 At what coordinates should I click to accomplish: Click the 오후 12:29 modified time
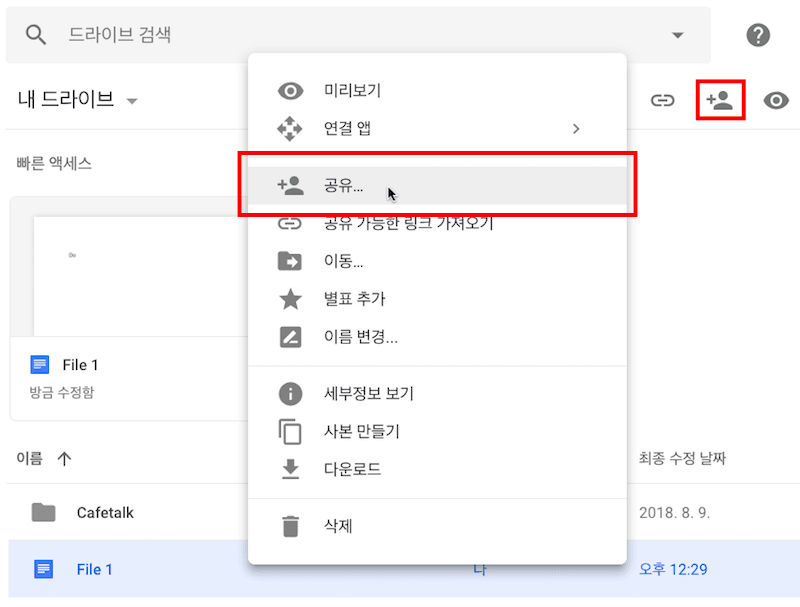[x=673, y=569]
